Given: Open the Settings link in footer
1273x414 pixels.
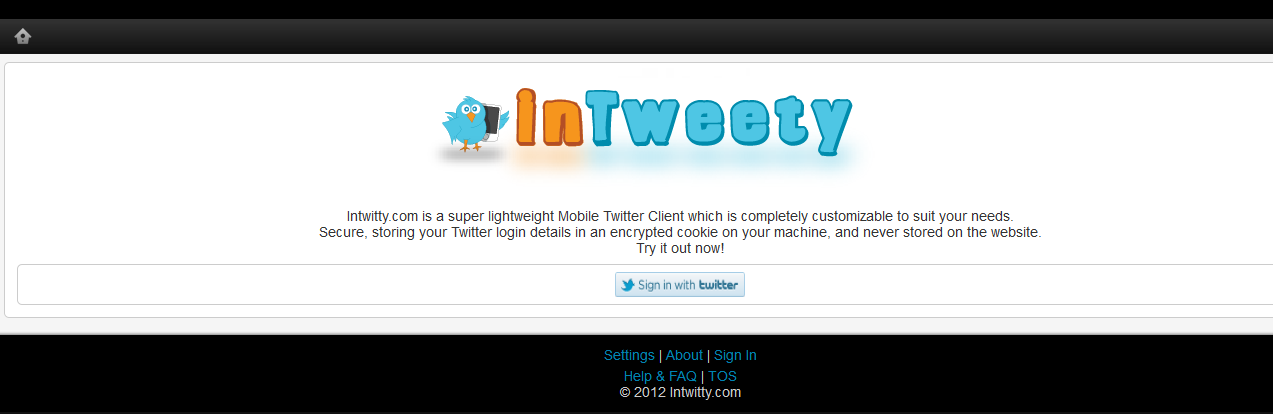Looking at the screenshot, I should tap(629, 355).
